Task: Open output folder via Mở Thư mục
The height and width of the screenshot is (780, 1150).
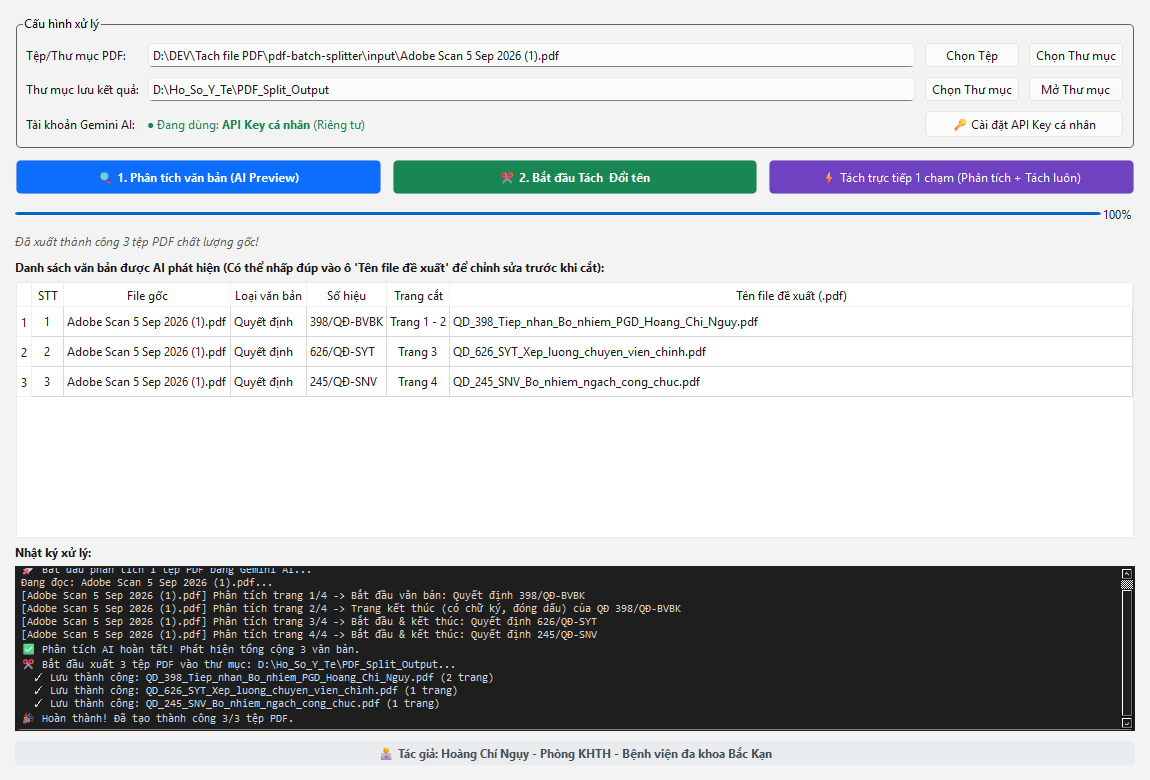Action: pos(1076,89)
